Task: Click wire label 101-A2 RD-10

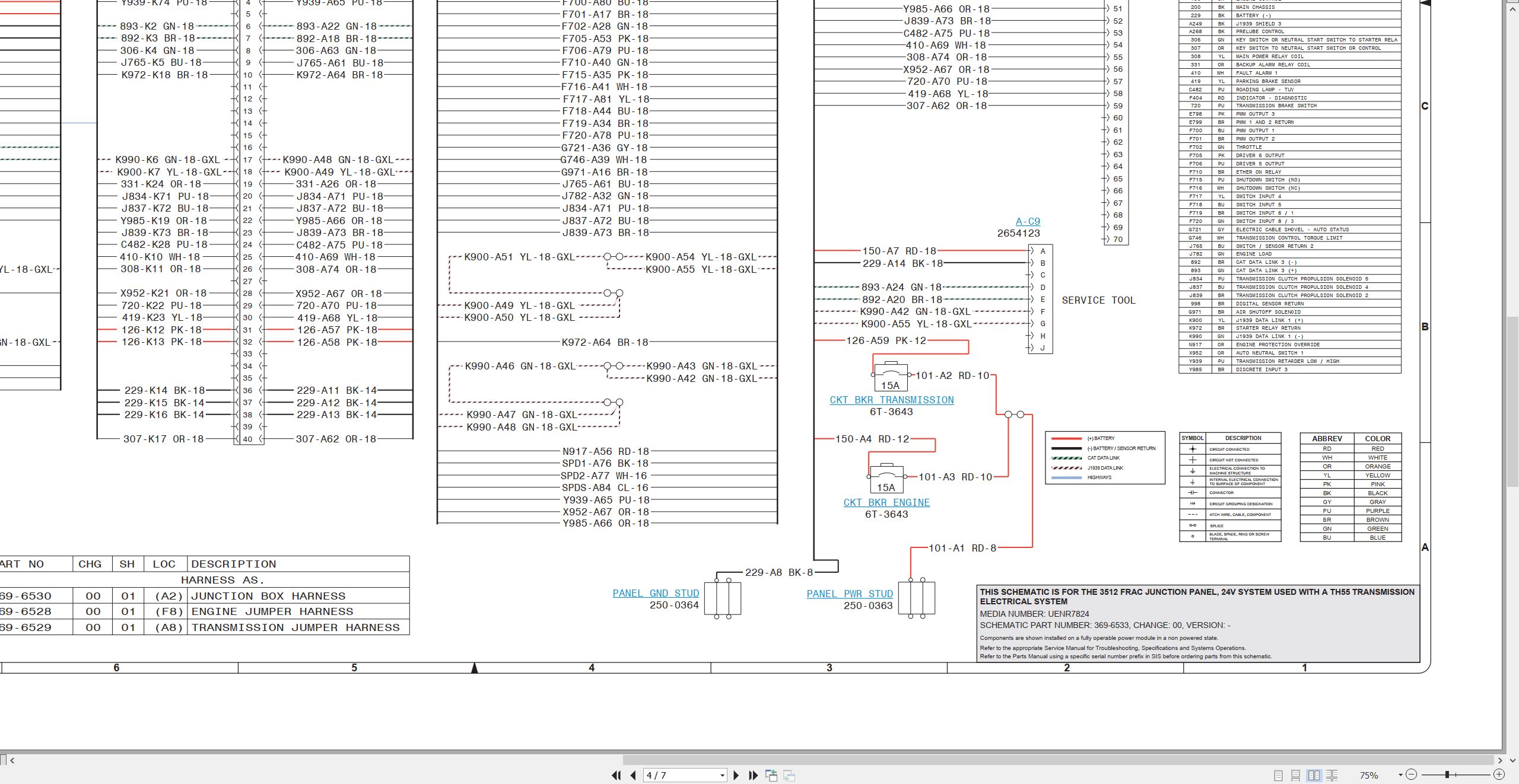Action: pyautogui.click(x=953, y=375)
